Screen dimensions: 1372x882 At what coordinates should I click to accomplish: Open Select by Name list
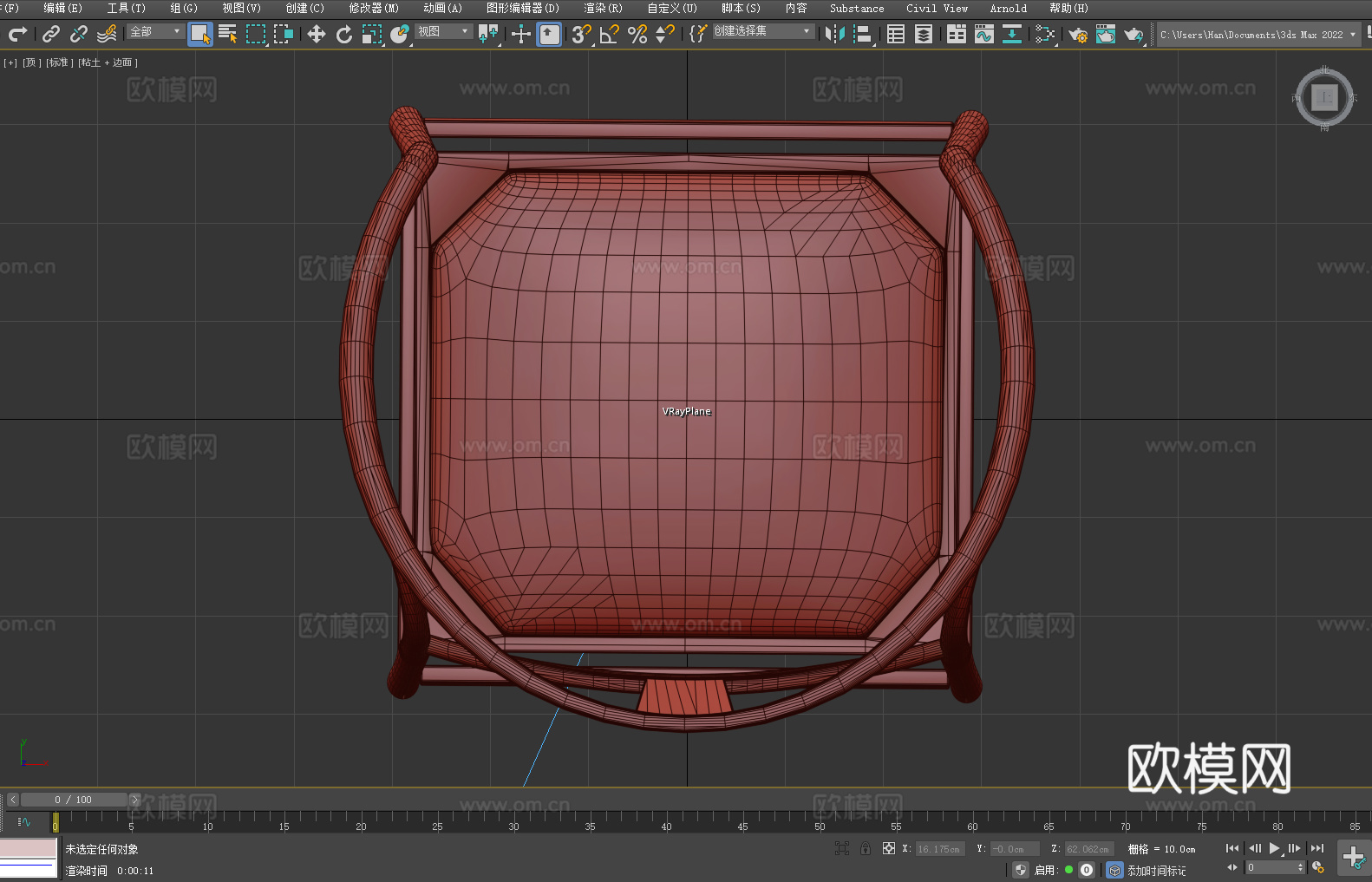pyautogui.click(x=228, y=34)
